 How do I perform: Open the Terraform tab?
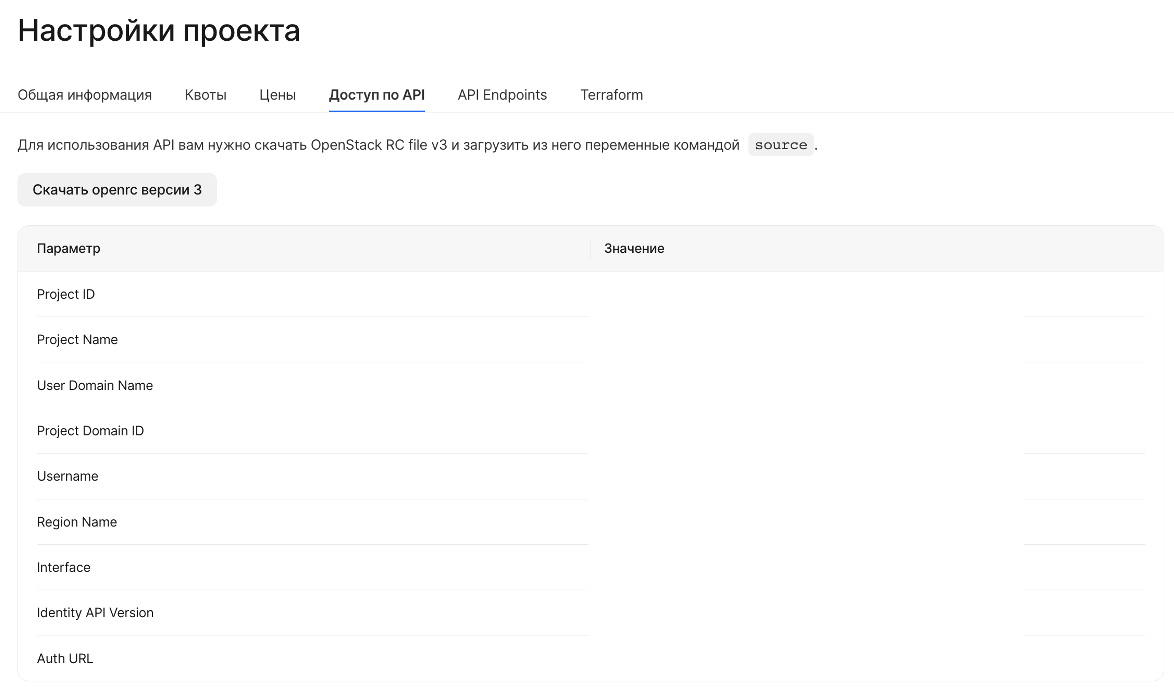pos(612,95)
